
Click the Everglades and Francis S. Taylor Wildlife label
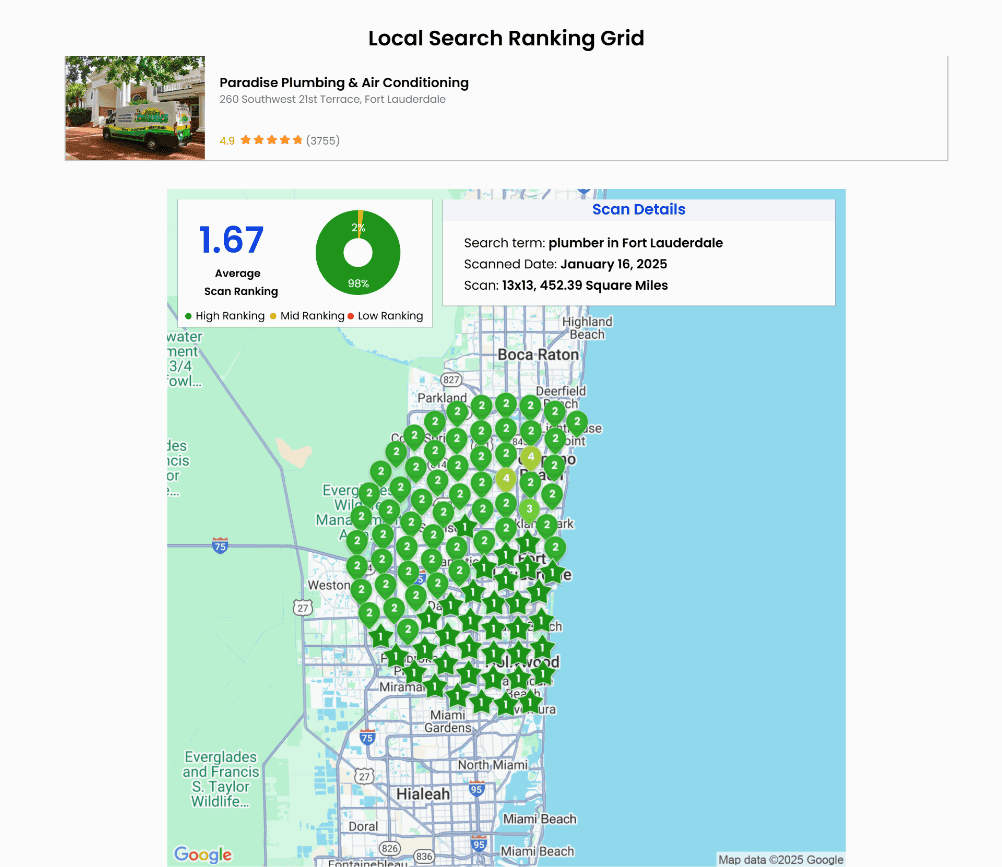[220, 779]
